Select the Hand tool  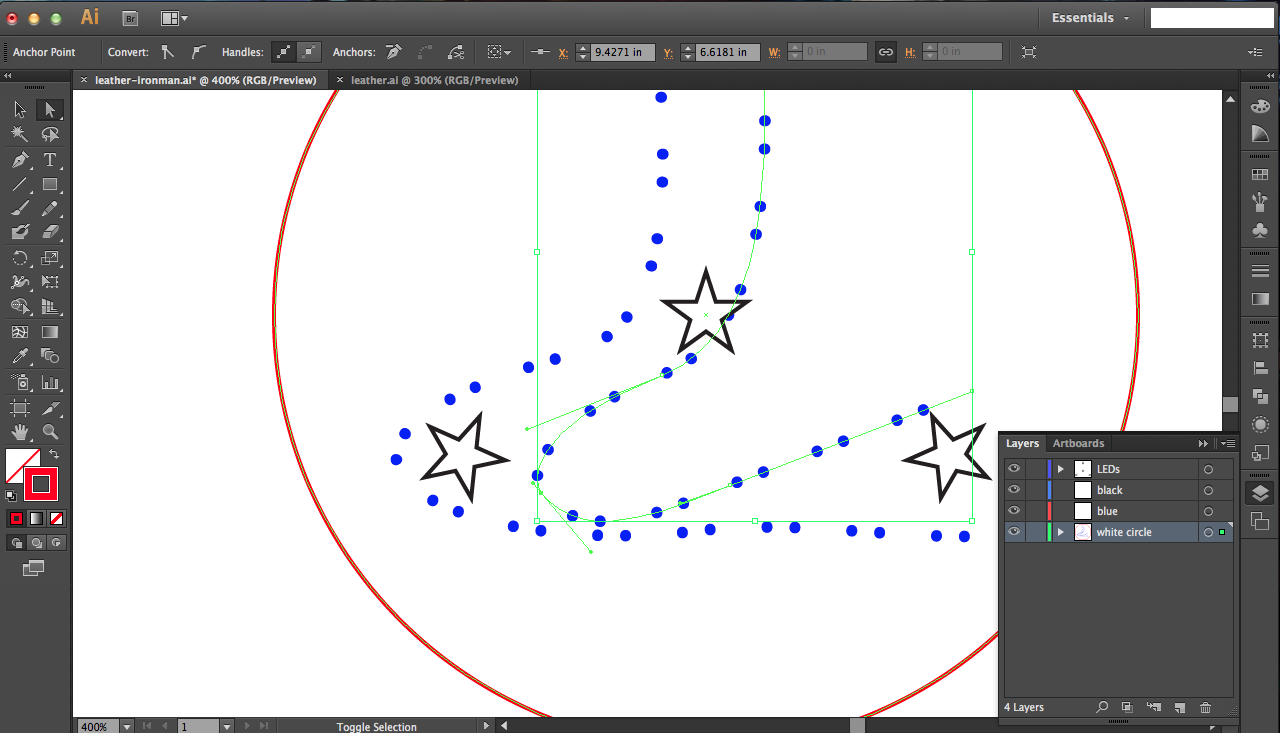pos(20,432)
